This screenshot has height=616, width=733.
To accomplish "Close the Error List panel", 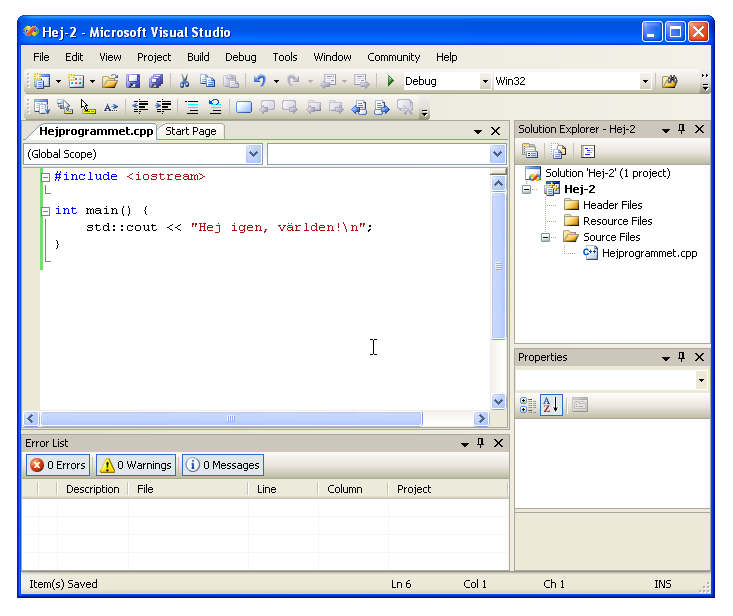I will click(x=498, y=443).
